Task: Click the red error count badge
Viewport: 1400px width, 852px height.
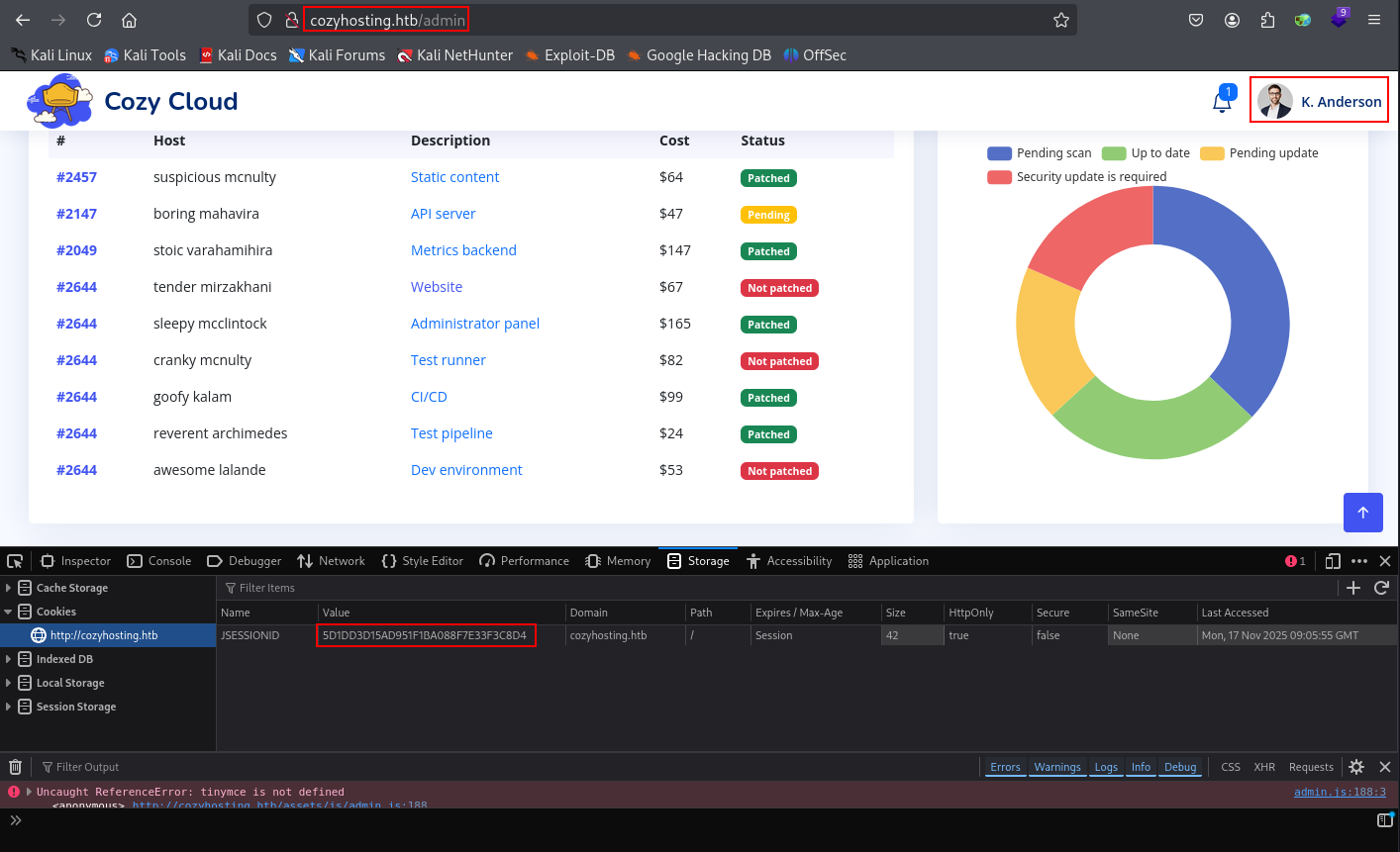Action: pos(1295,561)
